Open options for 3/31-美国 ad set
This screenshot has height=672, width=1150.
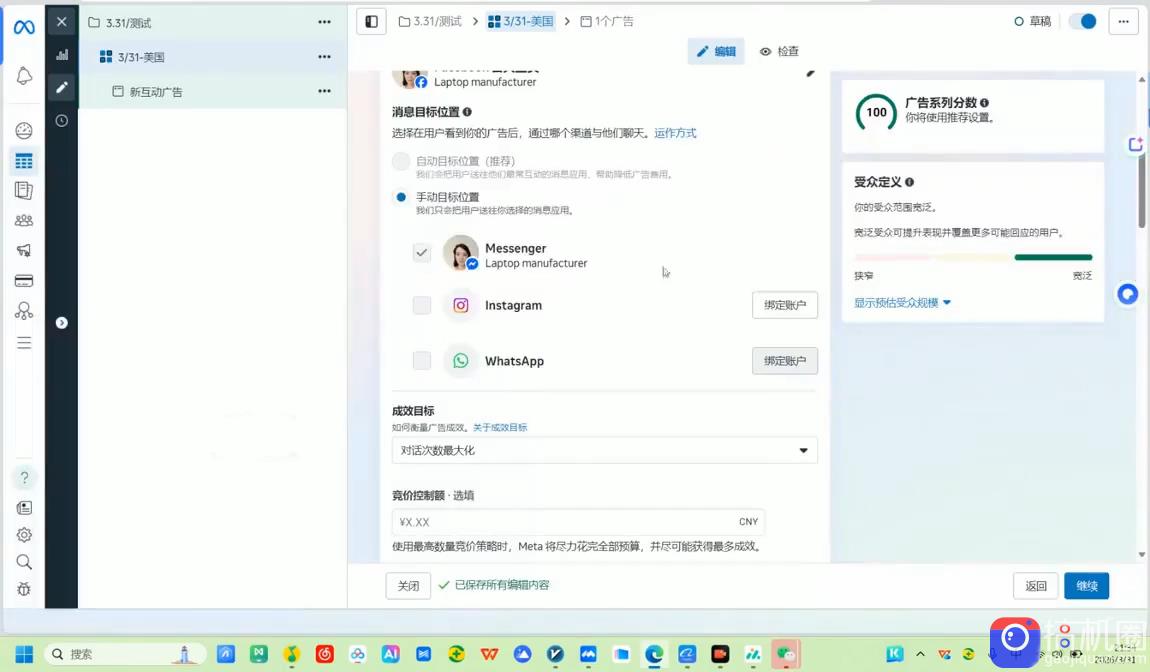tap(324, 56)
